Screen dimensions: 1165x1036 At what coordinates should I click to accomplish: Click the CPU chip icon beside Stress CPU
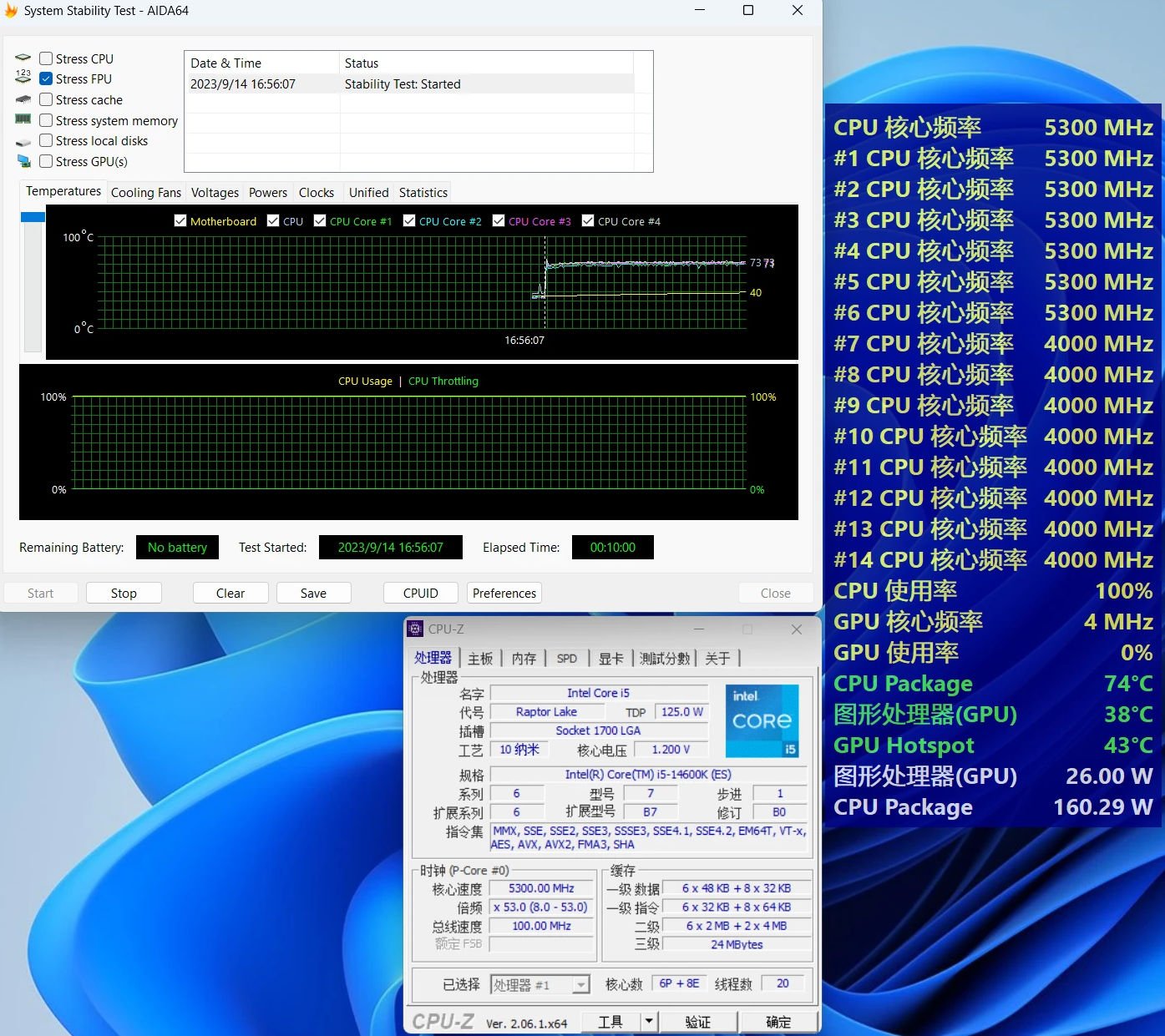click(23, 57)
